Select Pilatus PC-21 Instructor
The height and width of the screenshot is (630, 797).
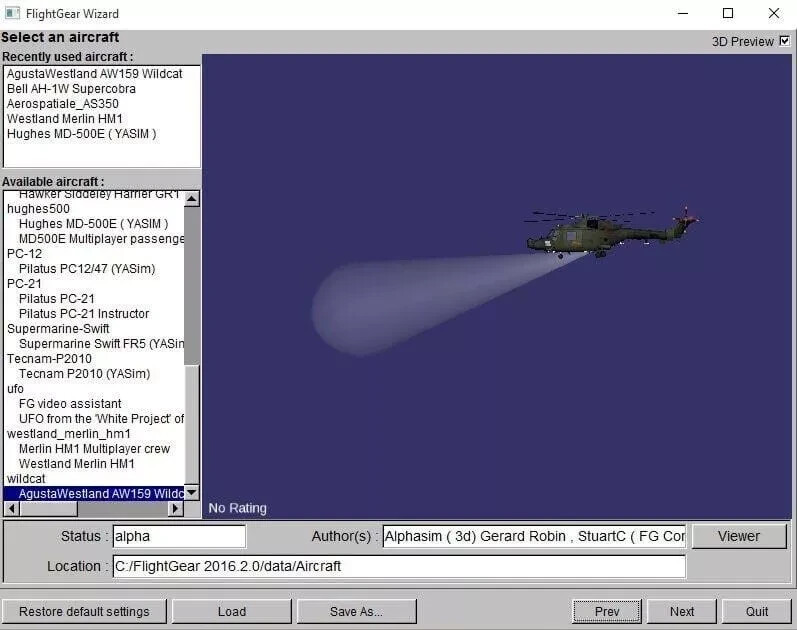tap(84, 314)
